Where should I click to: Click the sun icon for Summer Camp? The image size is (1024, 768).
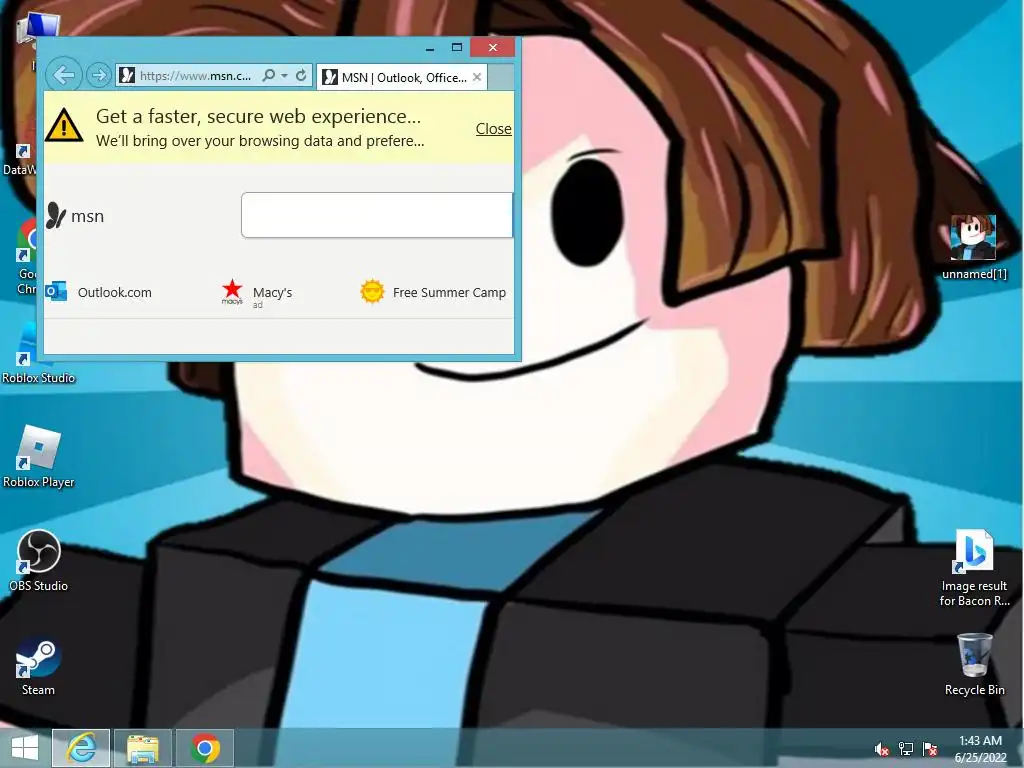[372, 291]
